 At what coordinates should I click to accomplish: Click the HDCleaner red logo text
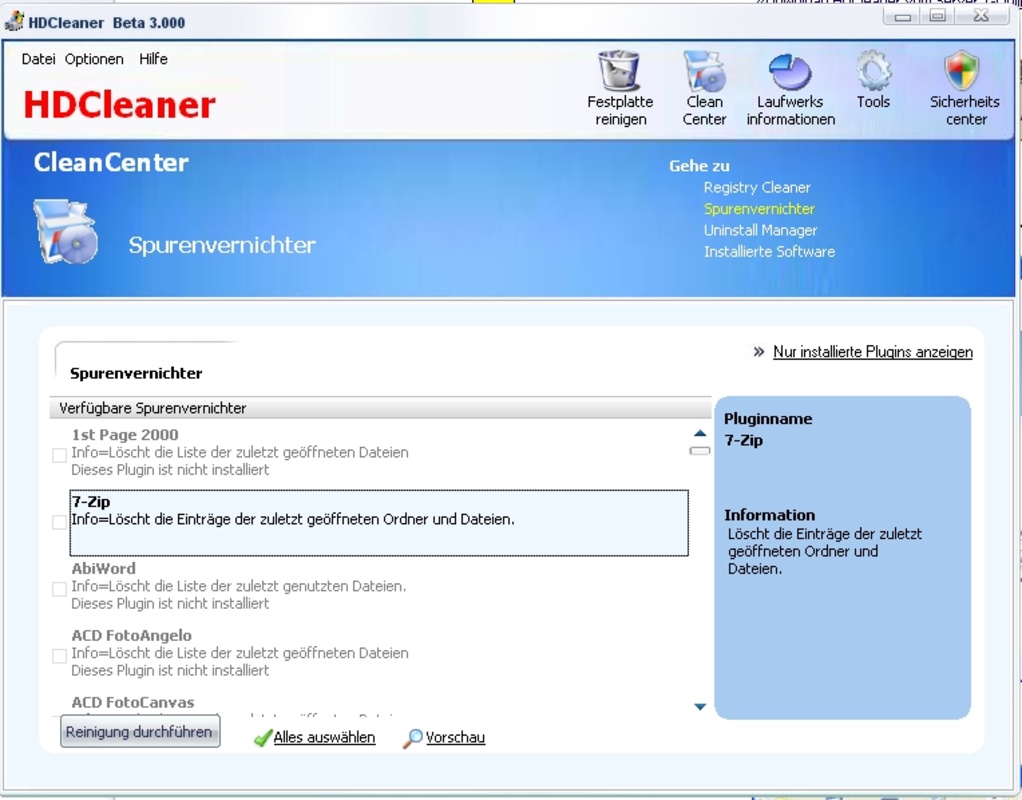point(119,105)
